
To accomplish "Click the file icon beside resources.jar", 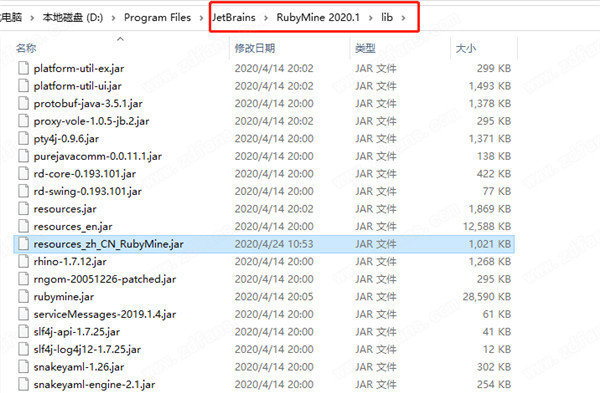I will pyautogui.click(x=23, y=209).
